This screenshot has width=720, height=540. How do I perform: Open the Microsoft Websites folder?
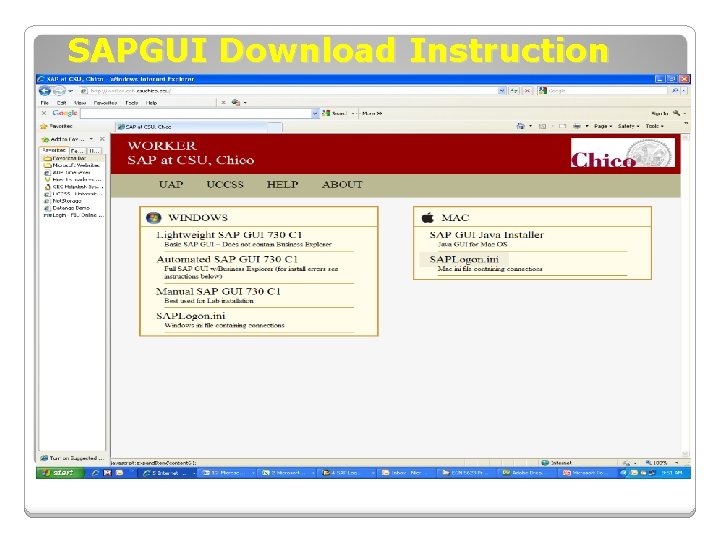(72, 165)
